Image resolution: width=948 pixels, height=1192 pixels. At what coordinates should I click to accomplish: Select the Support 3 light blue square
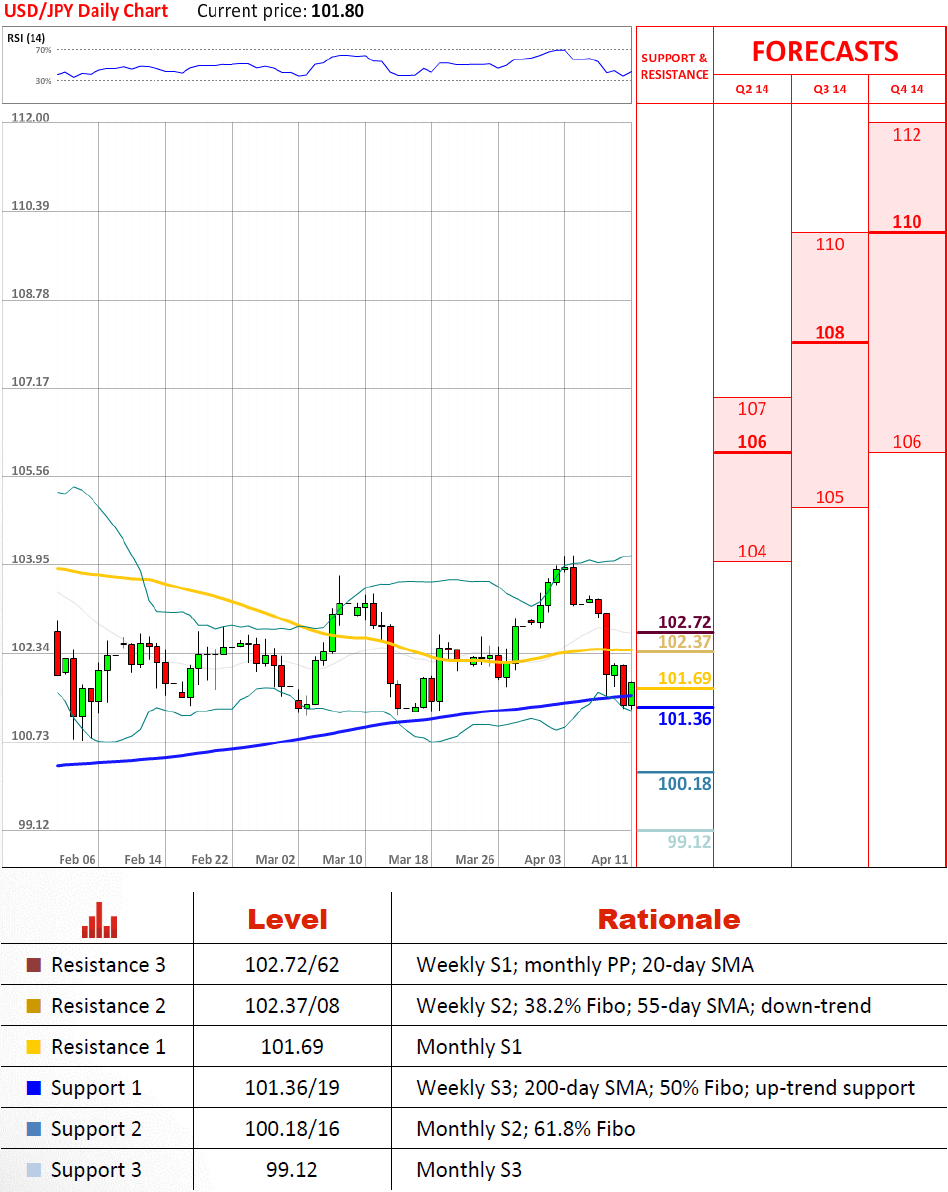point(33,1170)
